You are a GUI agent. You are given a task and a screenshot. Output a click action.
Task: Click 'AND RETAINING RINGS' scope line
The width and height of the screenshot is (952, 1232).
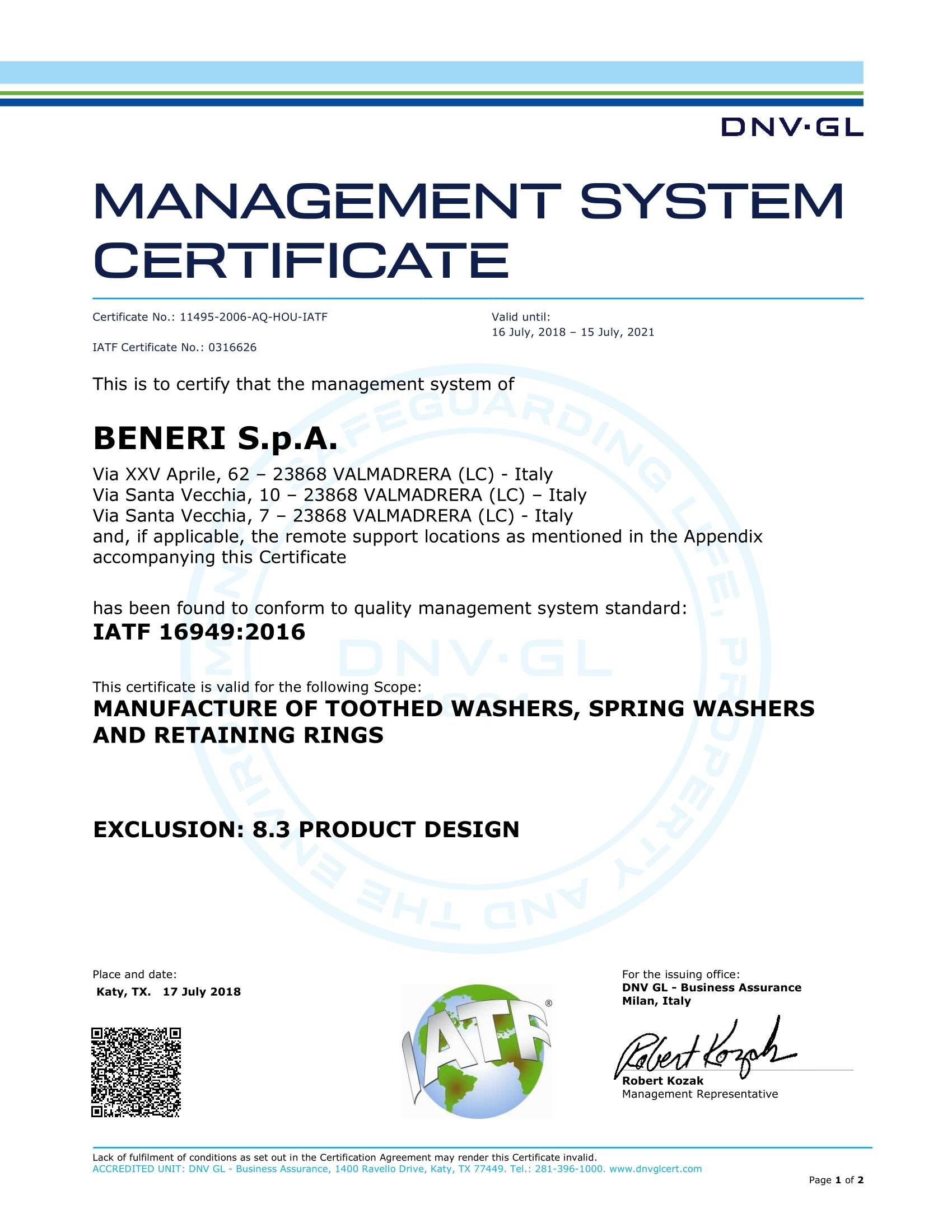(x=238, y=735)
